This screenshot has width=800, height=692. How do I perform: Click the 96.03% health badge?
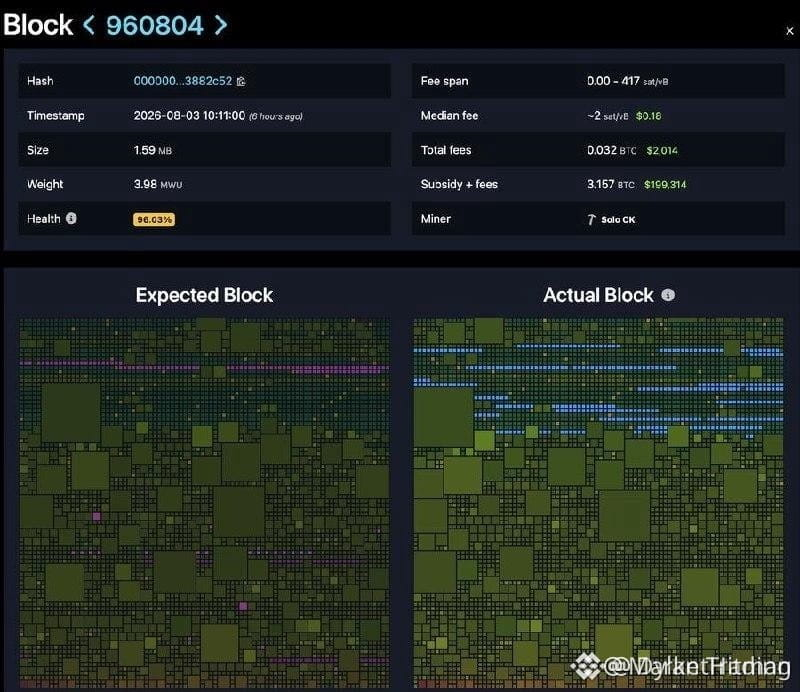tap(154, 219)
